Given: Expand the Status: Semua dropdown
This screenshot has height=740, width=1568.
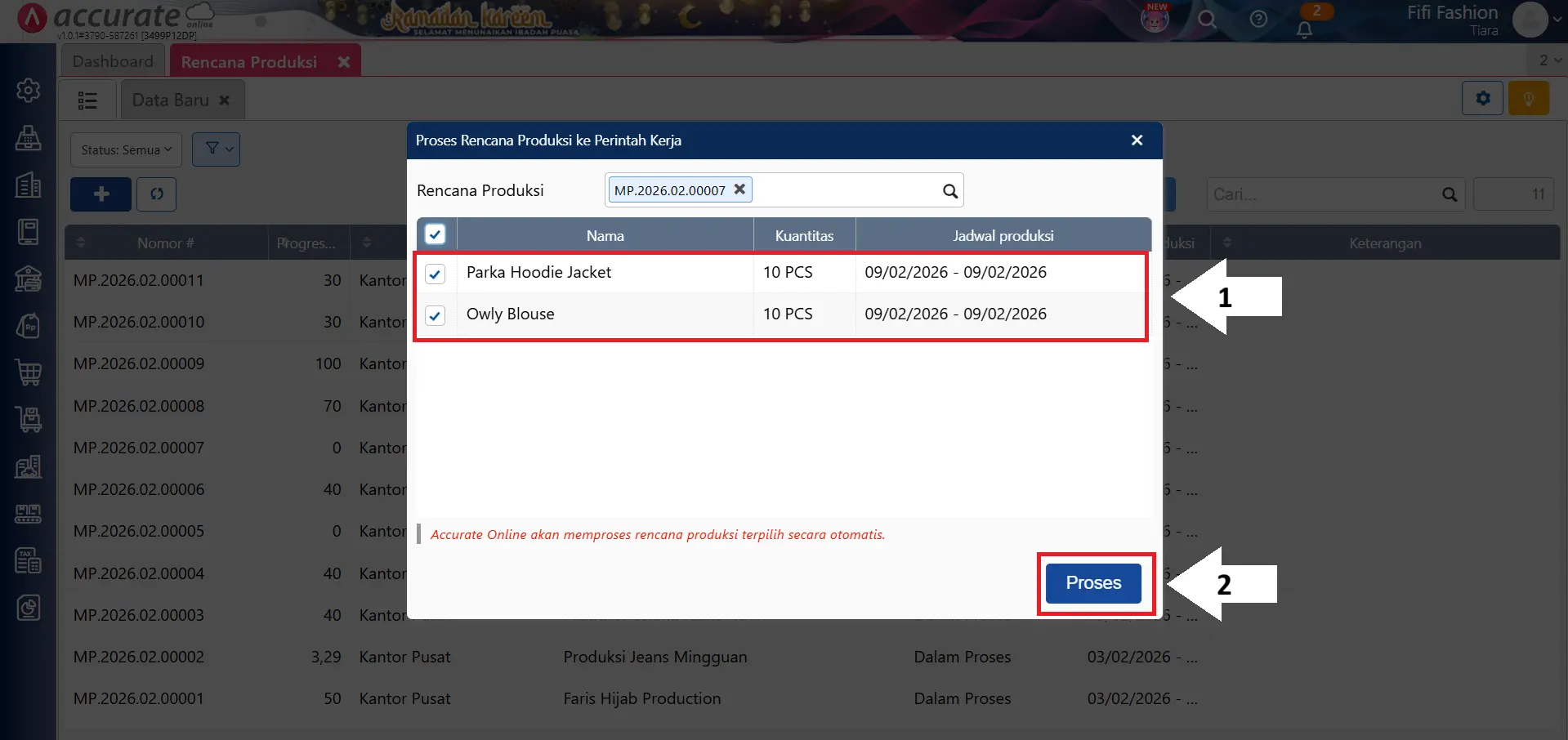Looking at the screenshot, I should pyautogui.click(x=126, y=150).
